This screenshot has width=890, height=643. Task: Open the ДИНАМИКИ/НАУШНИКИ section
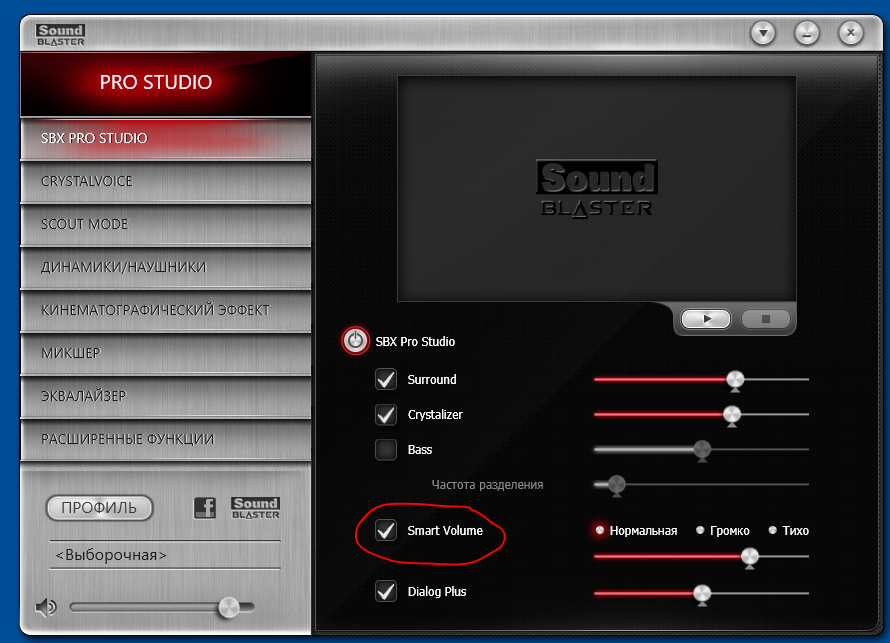(x=166, y=267)
